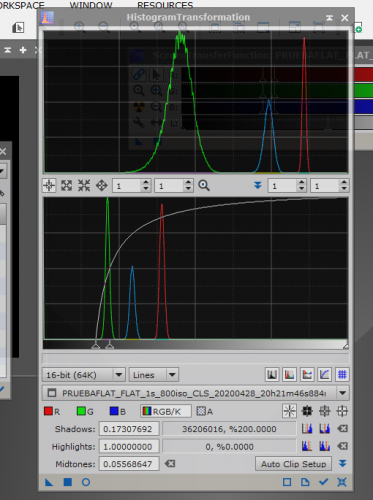Open the 16-bit (64K) resolution dropdown

[x=84, y=375]
